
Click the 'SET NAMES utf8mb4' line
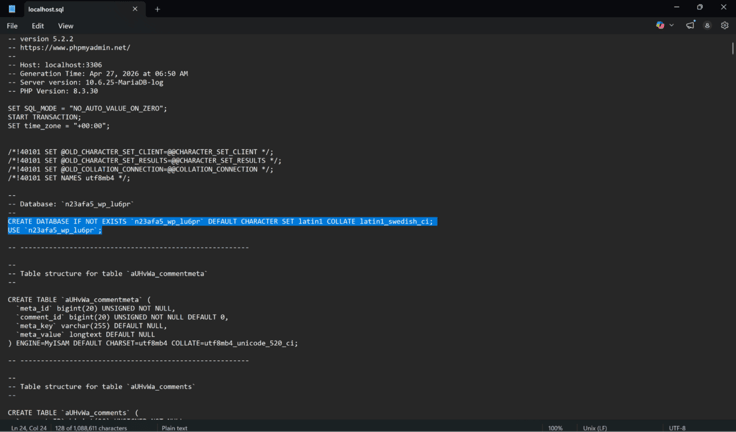(69, 178)
